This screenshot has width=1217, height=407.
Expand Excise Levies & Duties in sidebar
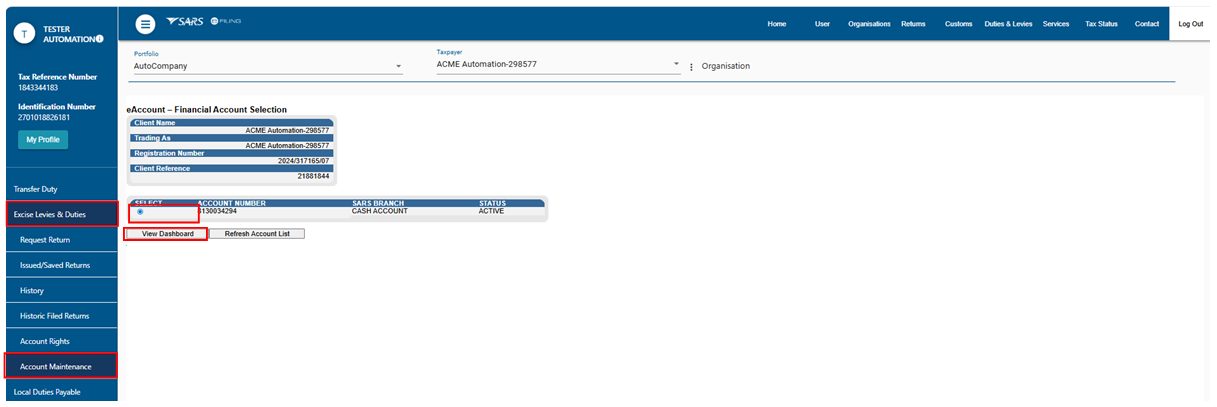tap(59, 214)
